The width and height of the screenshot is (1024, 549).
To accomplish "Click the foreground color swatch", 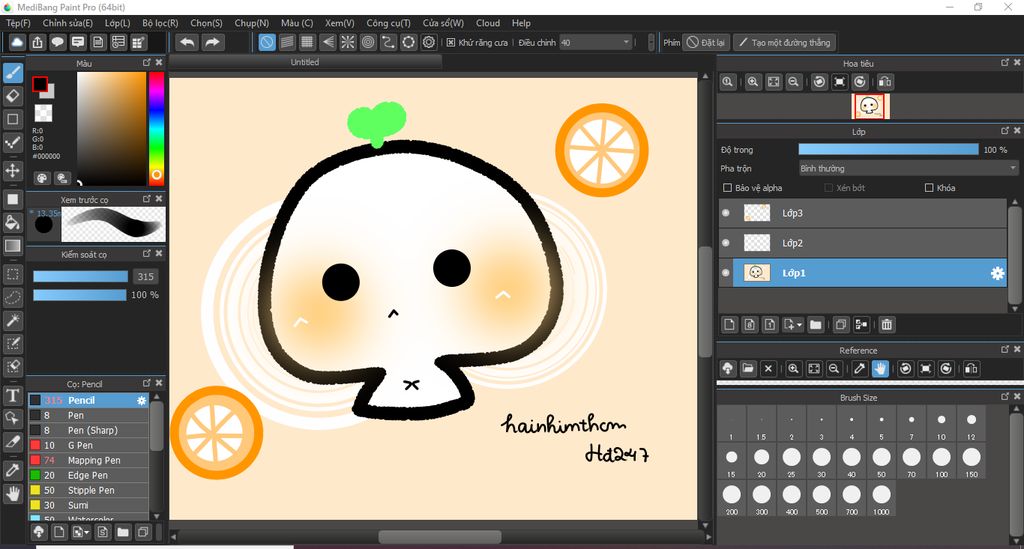I will tap(40, 84).
